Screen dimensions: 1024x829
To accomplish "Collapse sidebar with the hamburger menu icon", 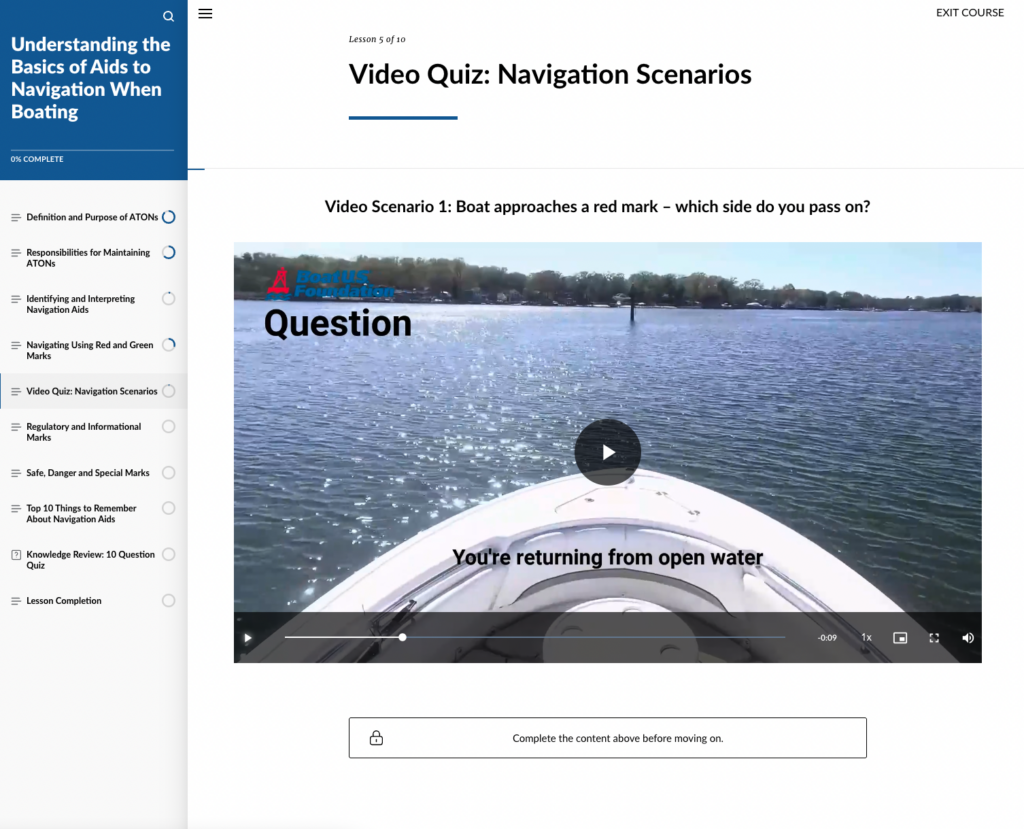I will [205, 14].
